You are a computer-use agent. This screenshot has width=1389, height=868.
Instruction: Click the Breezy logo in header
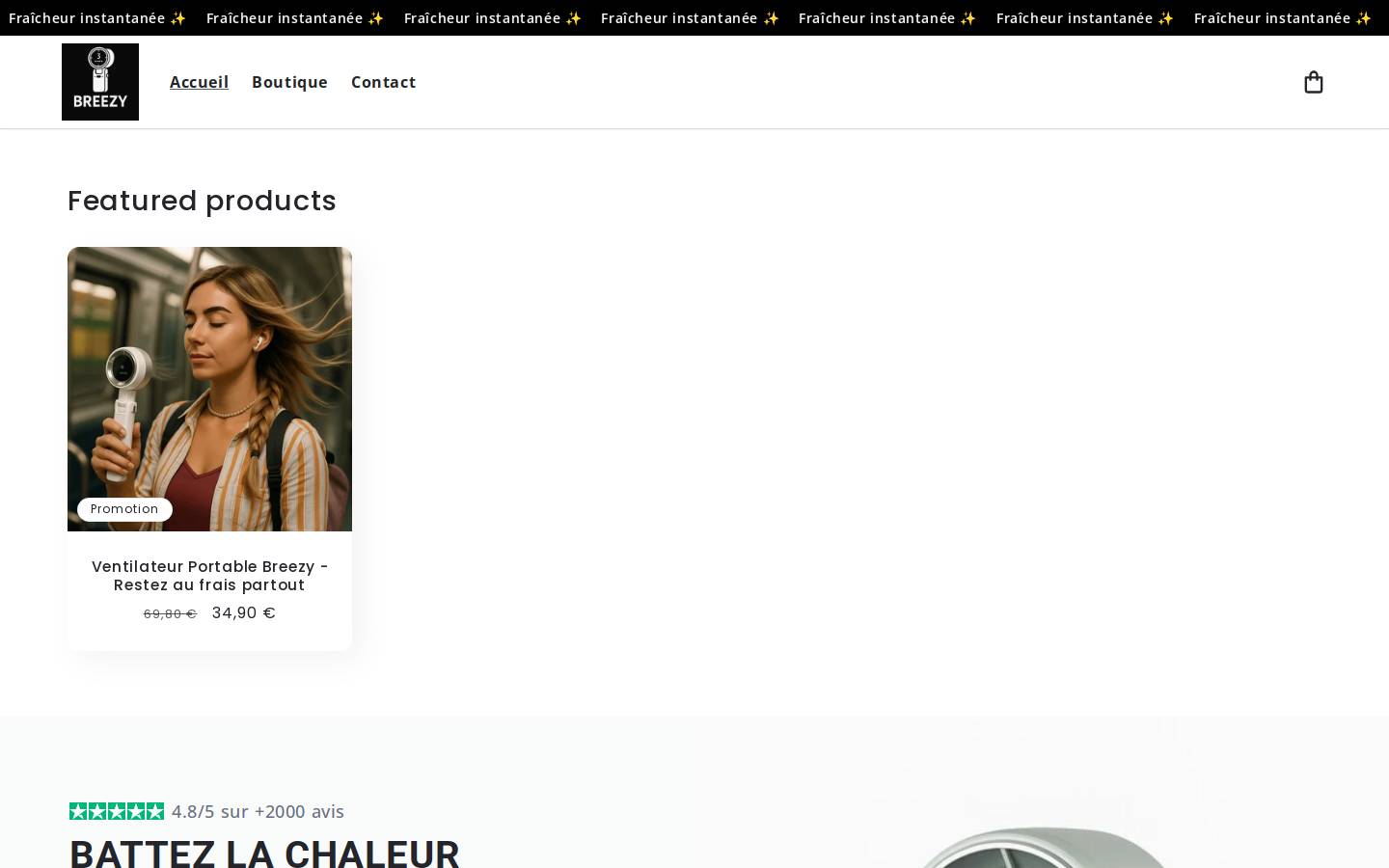click(x=100, y=82)
